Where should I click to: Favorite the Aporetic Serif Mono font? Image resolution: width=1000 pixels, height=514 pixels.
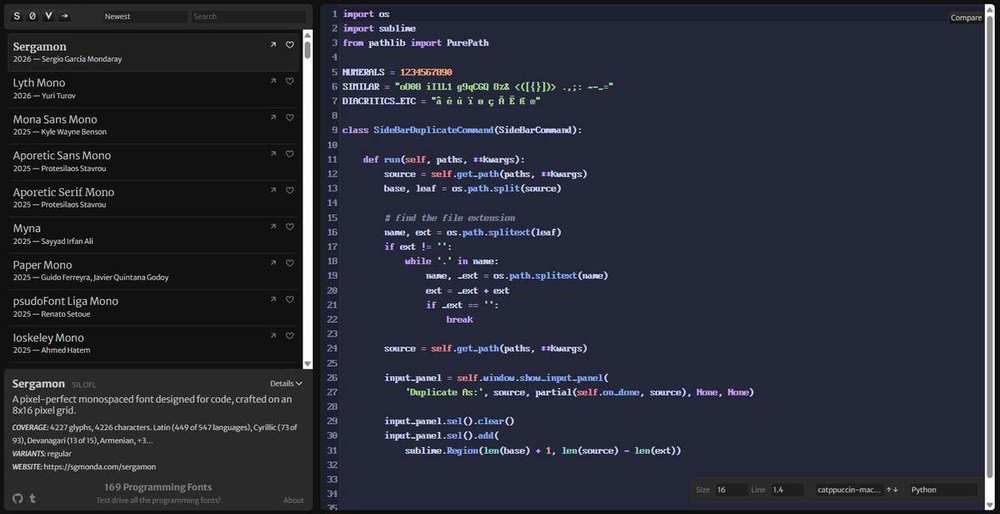pos(290,190)
